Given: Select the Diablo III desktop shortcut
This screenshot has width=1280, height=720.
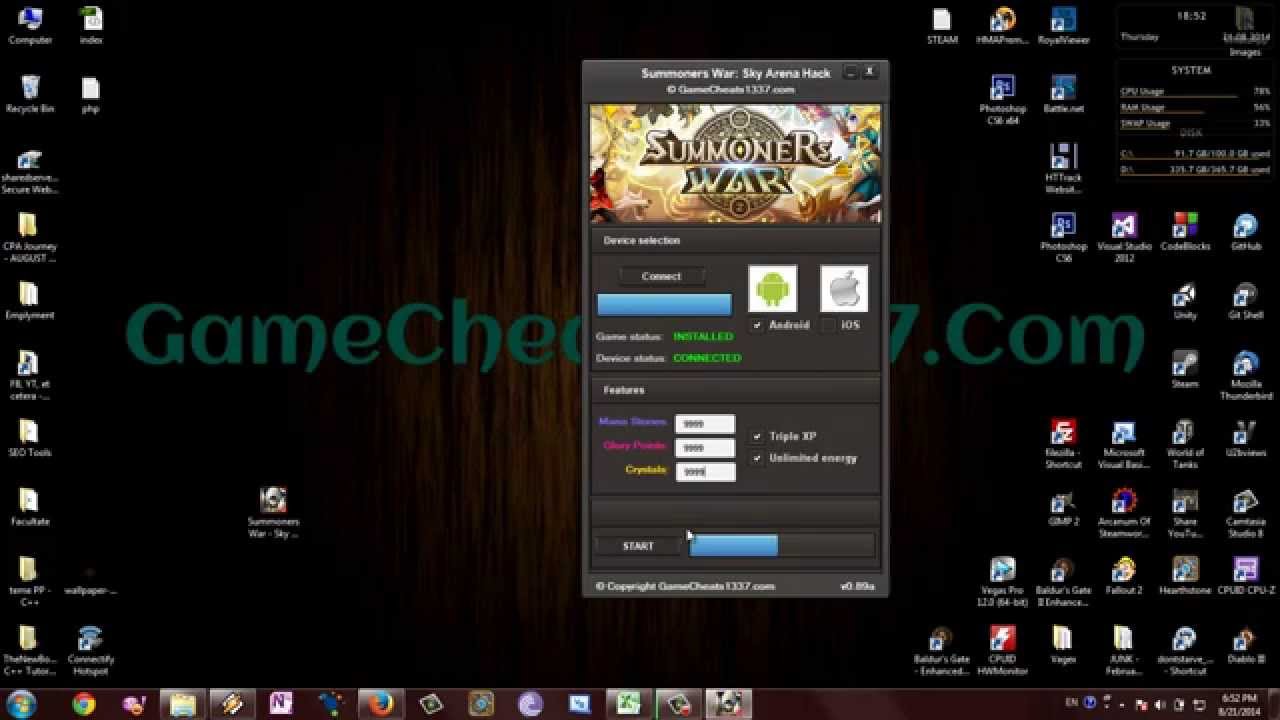Looking at the screenshot, I should [1246, 645].
